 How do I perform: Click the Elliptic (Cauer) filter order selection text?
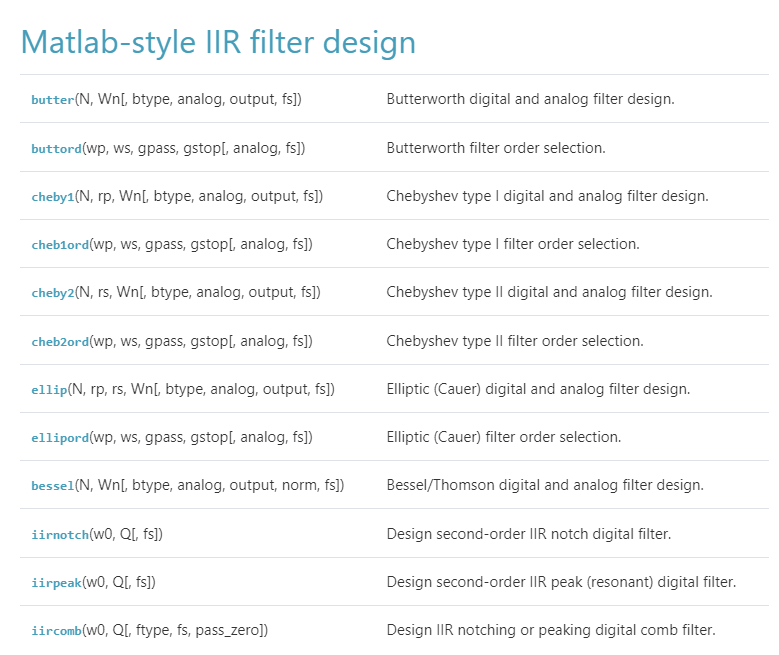point(504,437)
